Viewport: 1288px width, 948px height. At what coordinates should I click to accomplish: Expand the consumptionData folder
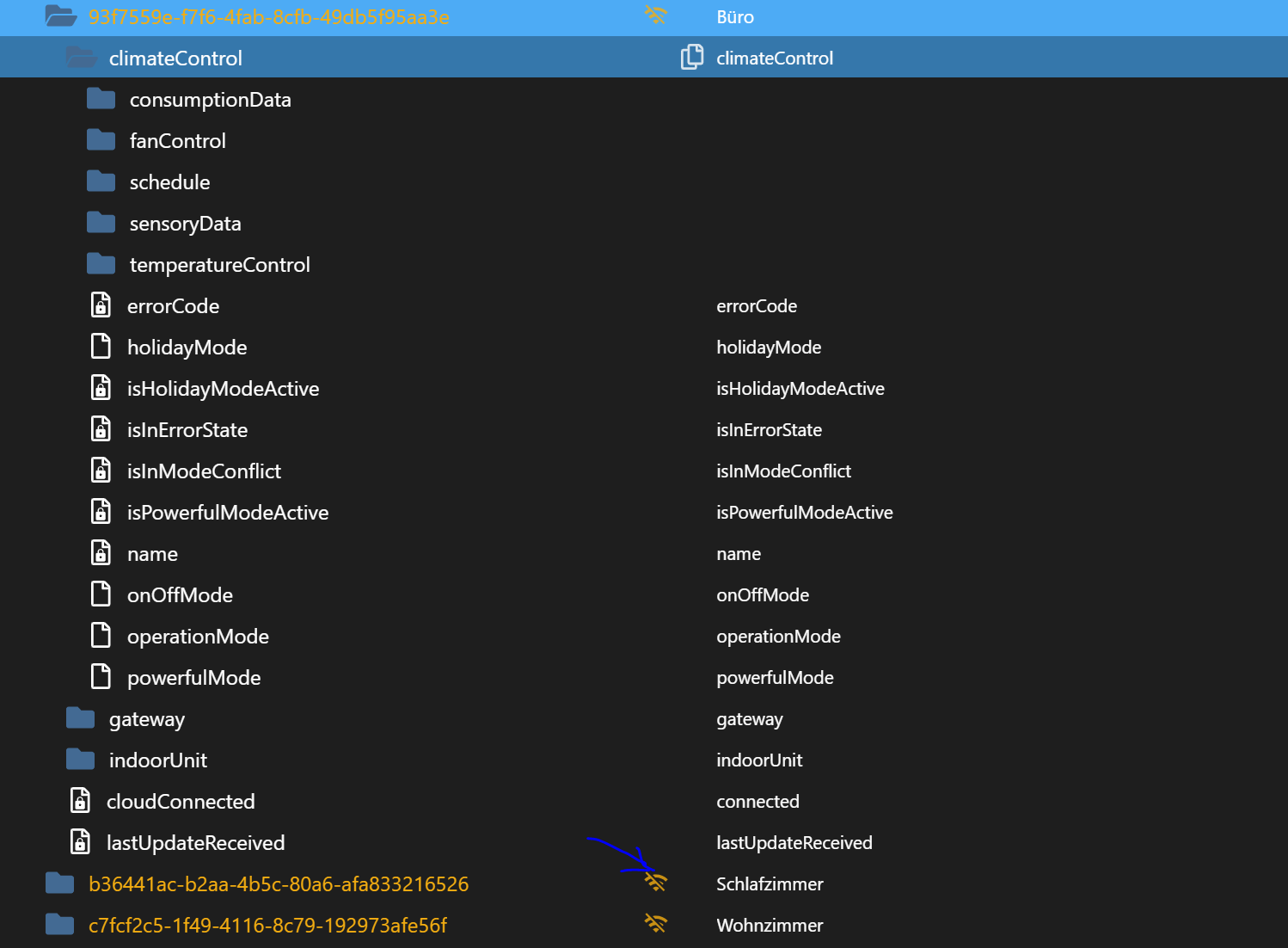(101, 99)
